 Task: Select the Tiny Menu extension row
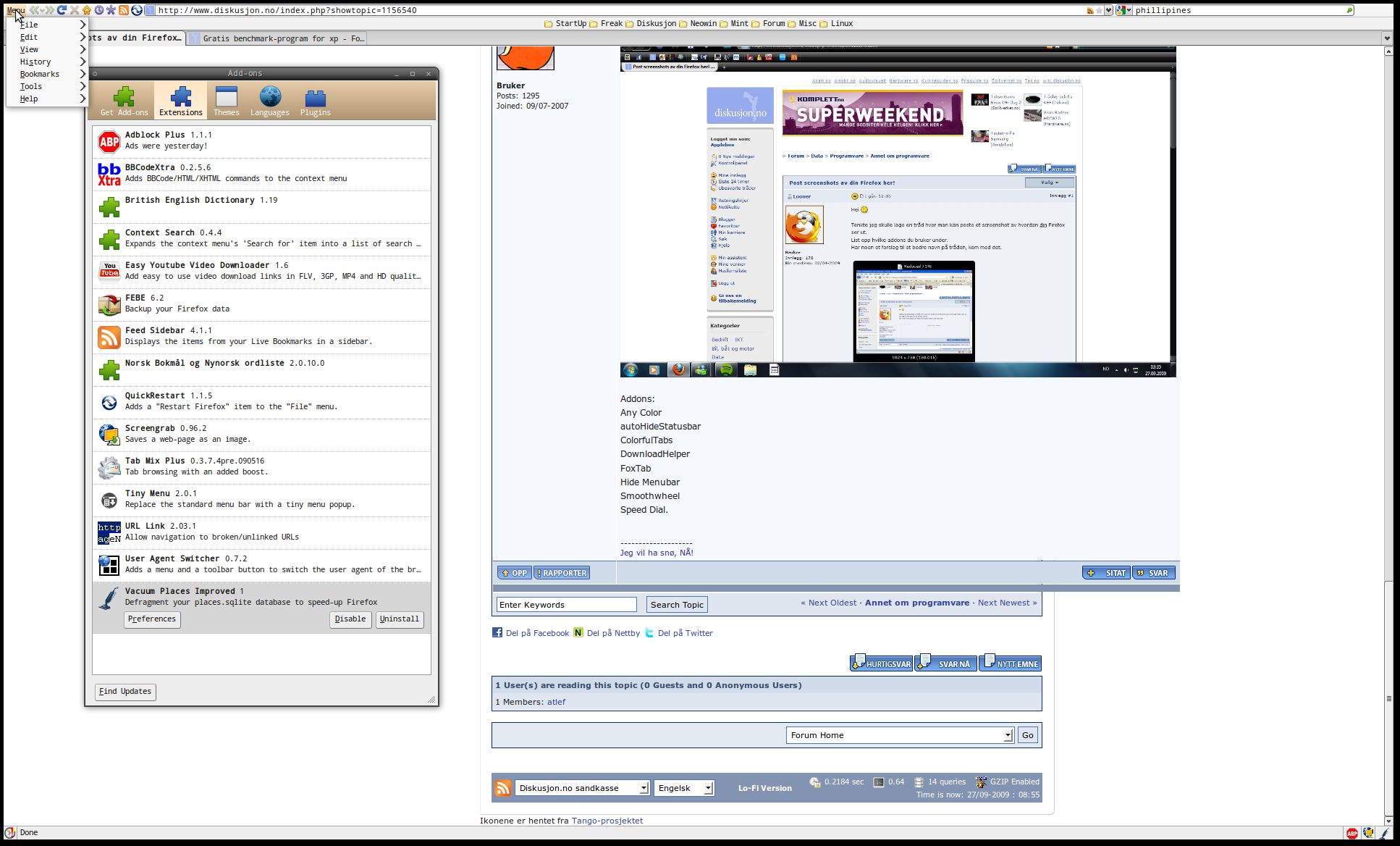pyautogui.click(x=261, y=500)
